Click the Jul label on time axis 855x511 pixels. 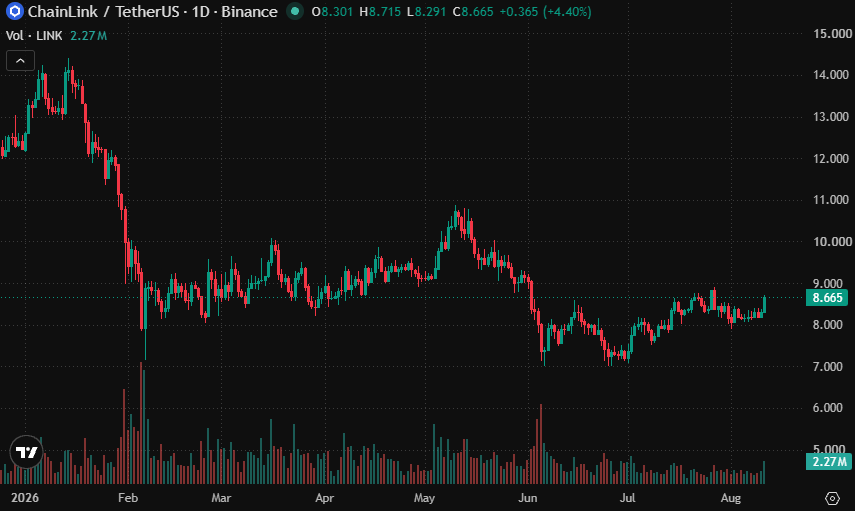(x=628, y=498)
